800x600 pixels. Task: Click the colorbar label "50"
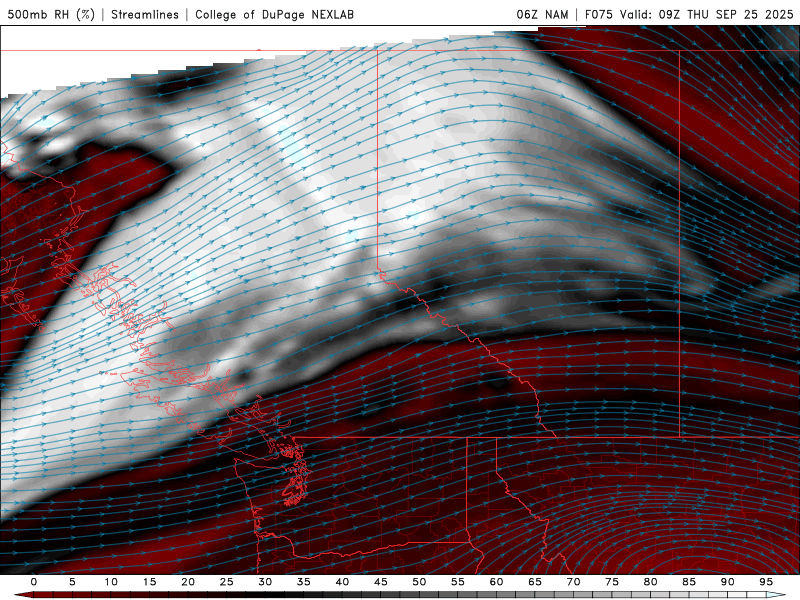419,582
